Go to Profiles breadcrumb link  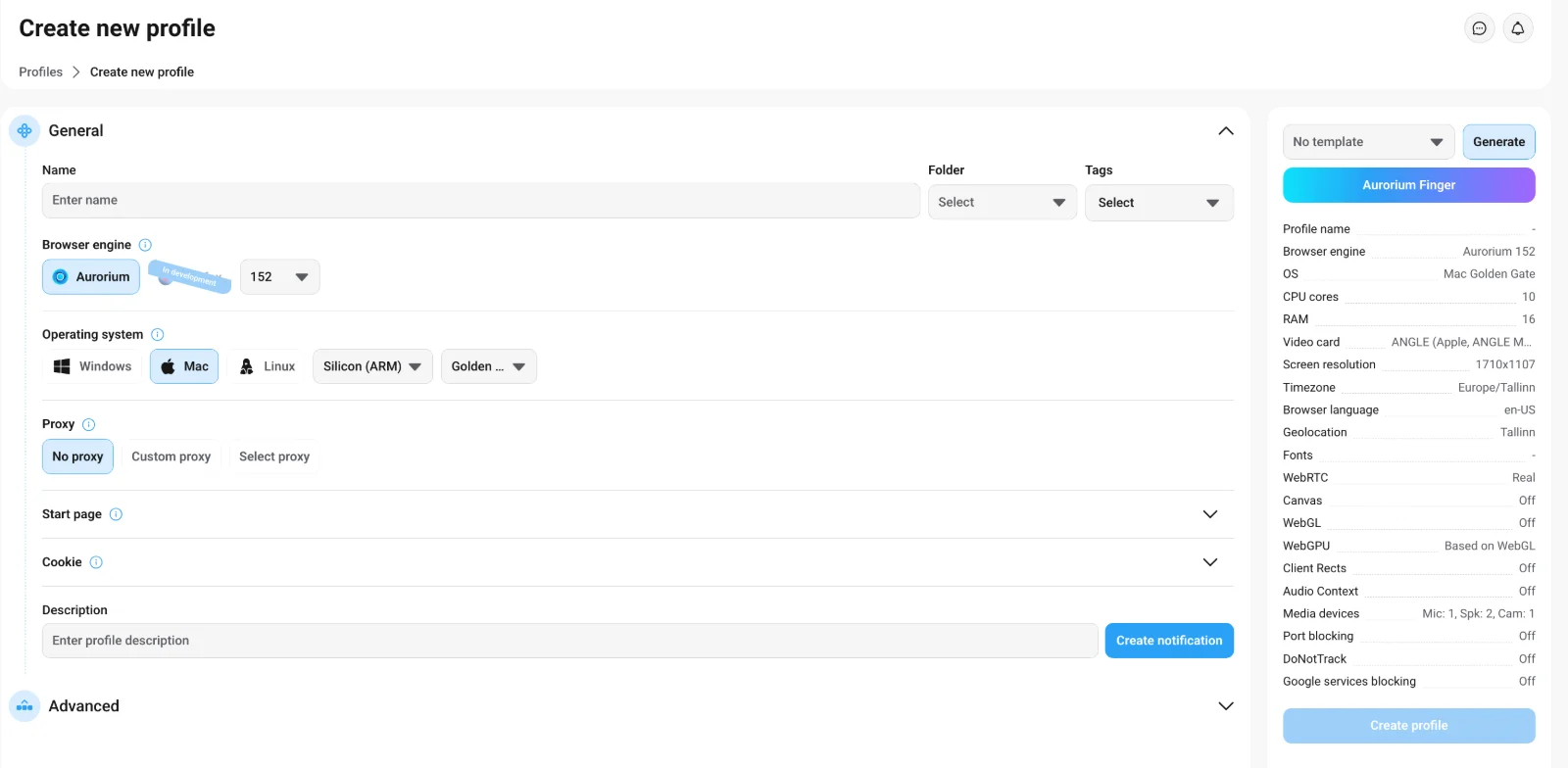pos(41,72)
